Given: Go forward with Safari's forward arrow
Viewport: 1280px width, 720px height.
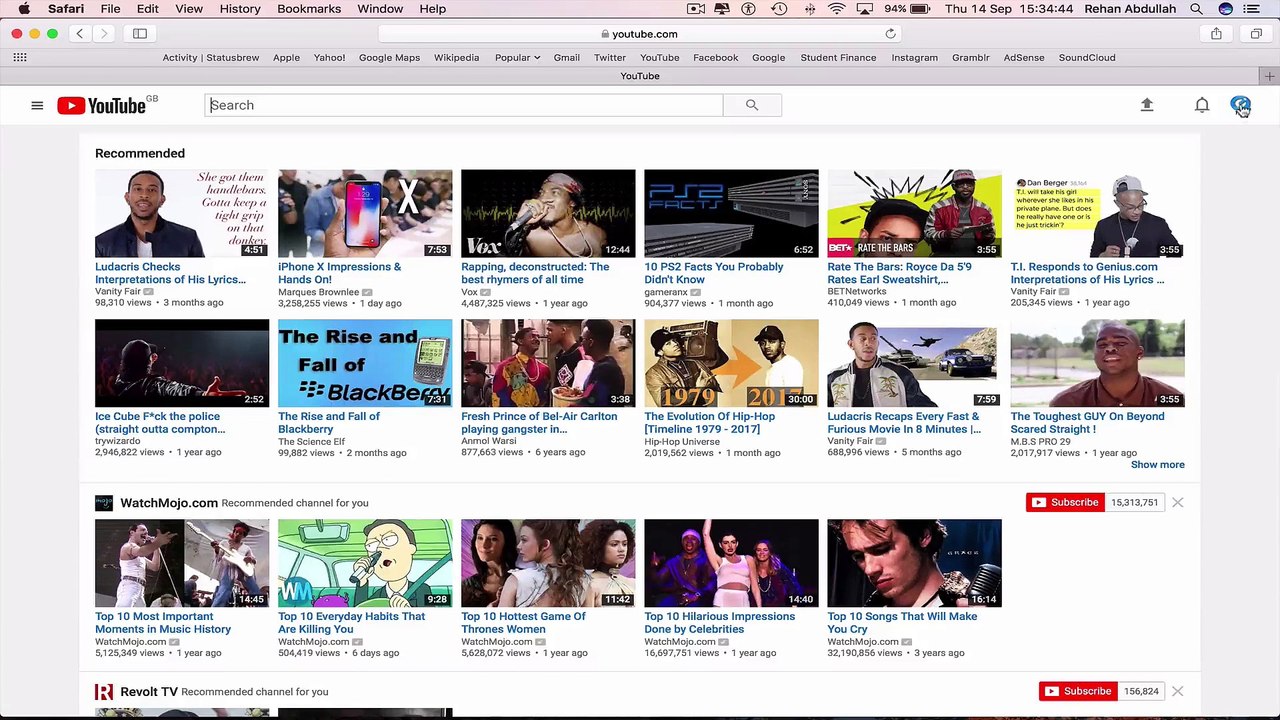Looking at the screenshot, I should pyautogui.click(x=104, y=34).
